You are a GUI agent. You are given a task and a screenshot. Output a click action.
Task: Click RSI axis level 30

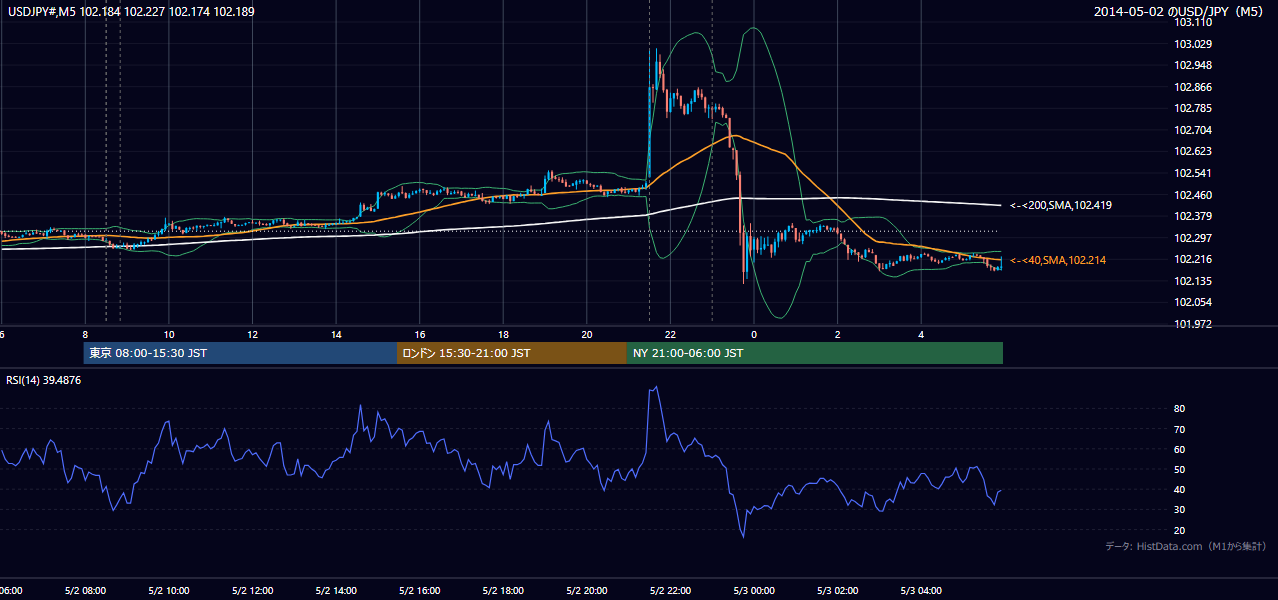pos(1180,510)
